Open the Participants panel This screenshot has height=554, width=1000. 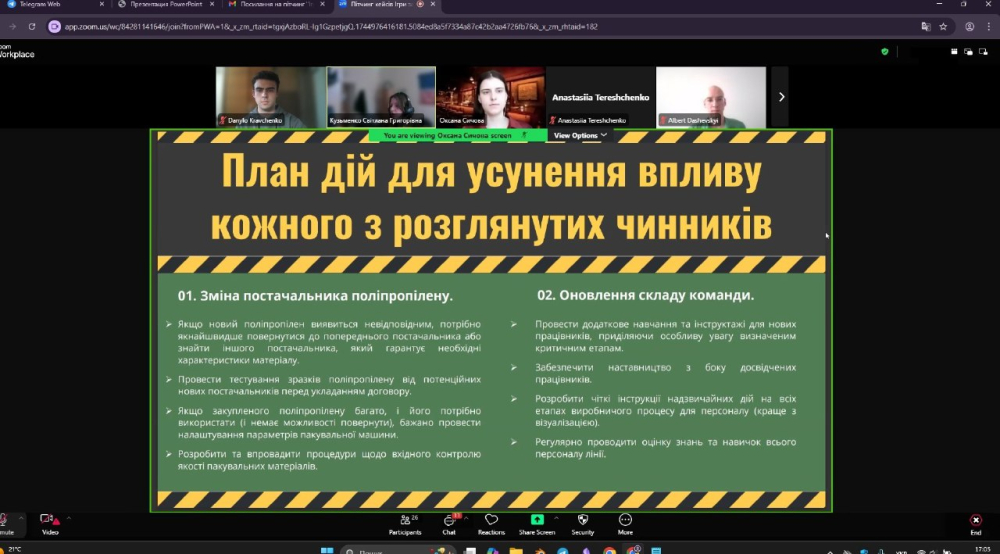(x=404, y=522)
